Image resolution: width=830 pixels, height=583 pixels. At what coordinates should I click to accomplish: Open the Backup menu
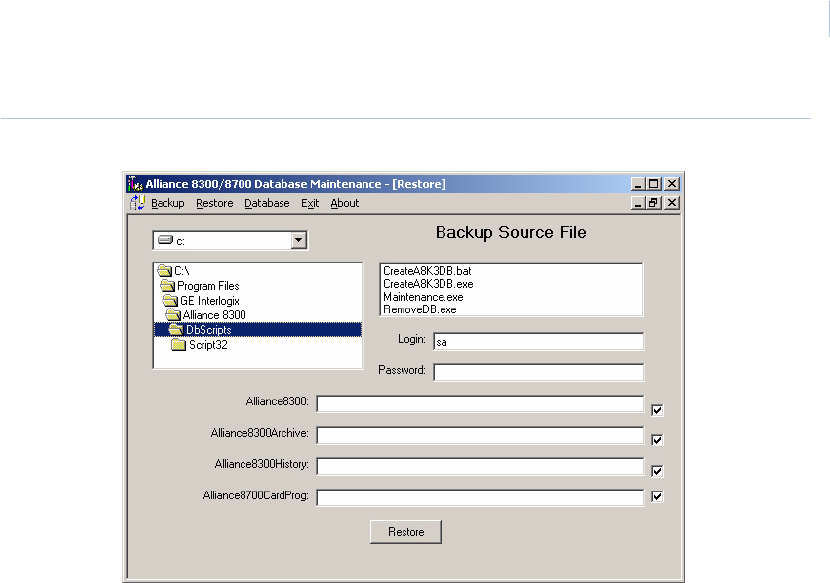tap(168, 203)
